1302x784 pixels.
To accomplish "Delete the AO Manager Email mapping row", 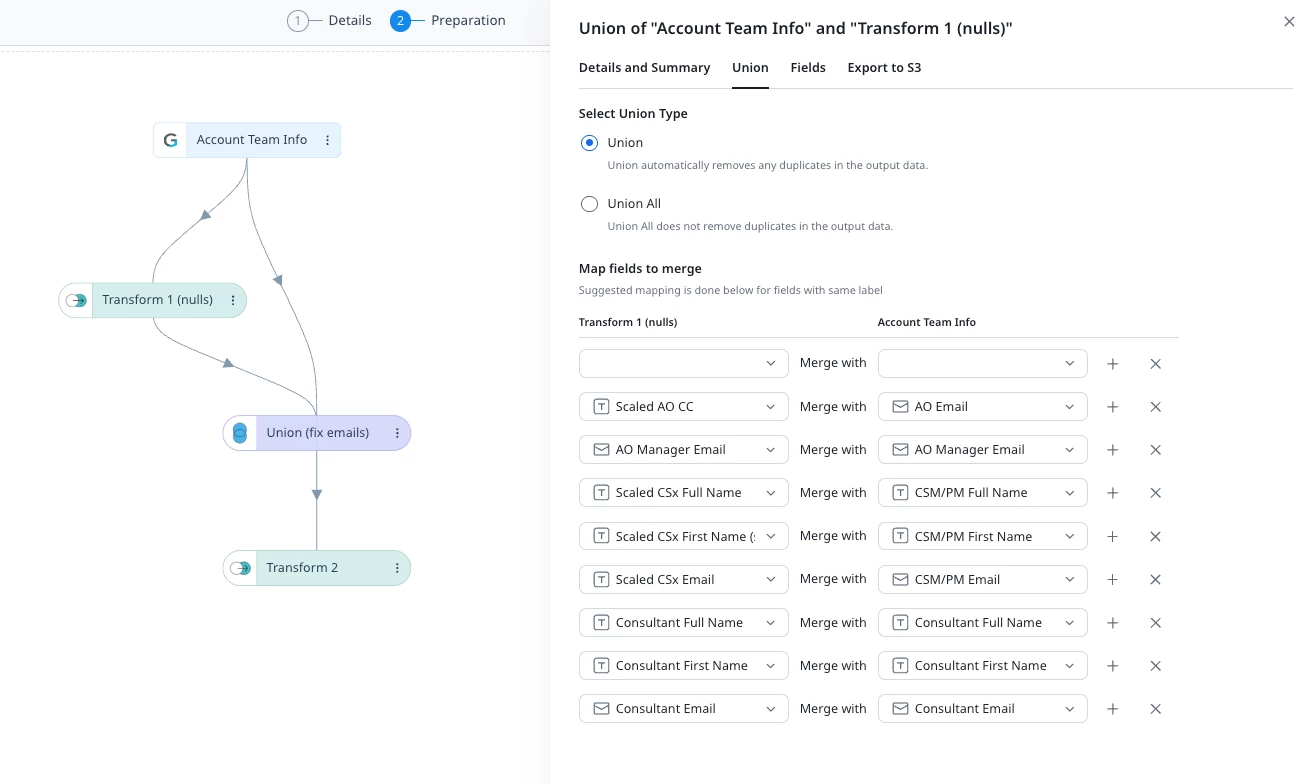I will (1155, 450).
